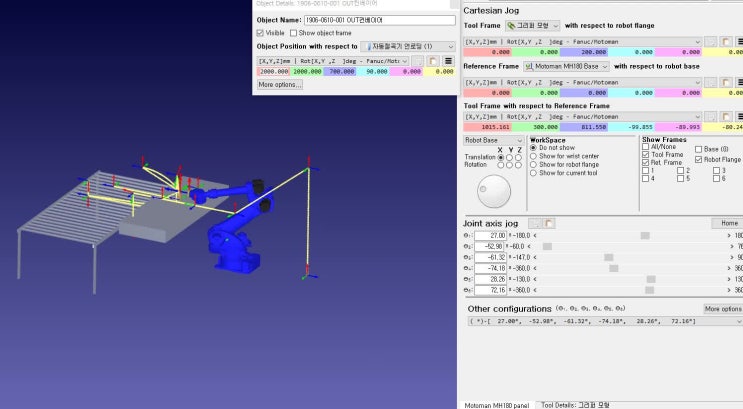Paste into the Tool Frame pose
Viewport: 743px width, 409px height.
(725, 42)
